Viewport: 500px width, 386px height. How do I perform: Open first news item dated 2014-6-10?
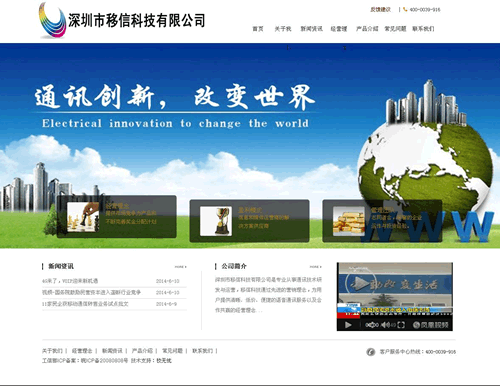click(x=70, y=281)
